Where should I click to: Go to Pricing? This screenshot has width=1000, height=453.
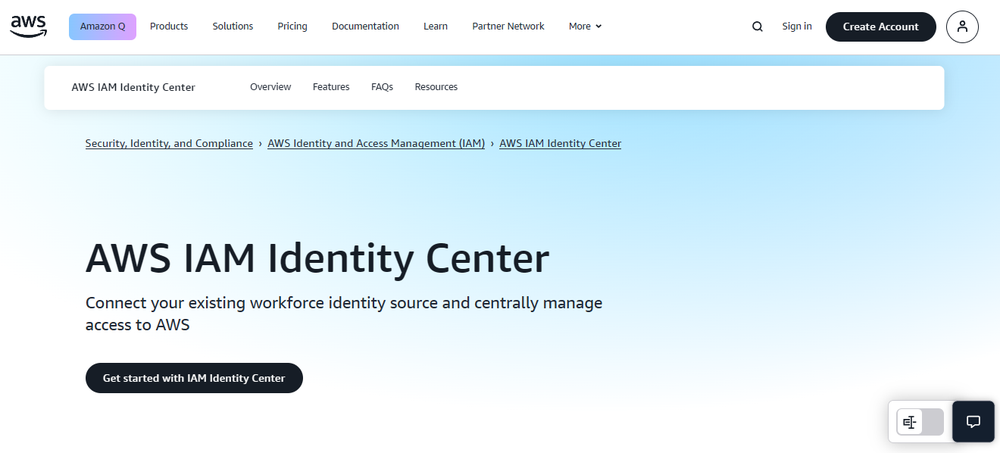292,26
